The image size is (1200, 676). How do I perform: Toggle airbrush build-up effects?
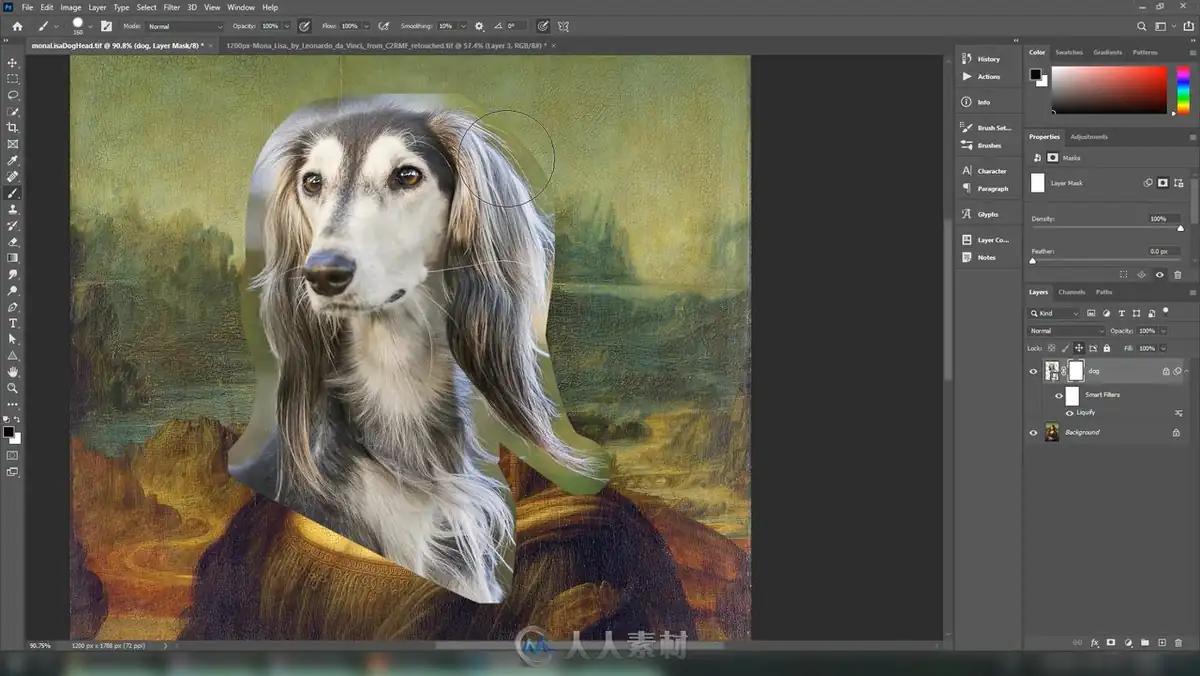click(x=385, y=26)
